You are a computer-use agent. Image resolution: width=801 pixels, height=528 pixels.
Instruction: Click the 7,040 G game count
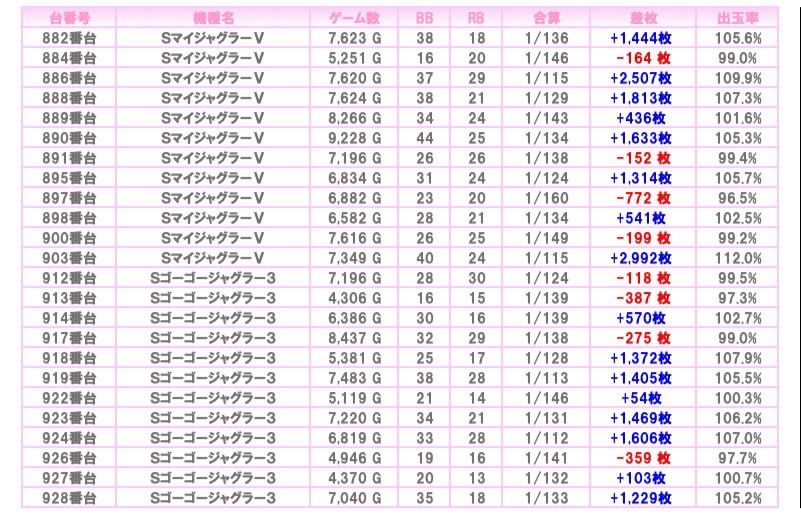[x=355, y=498]
